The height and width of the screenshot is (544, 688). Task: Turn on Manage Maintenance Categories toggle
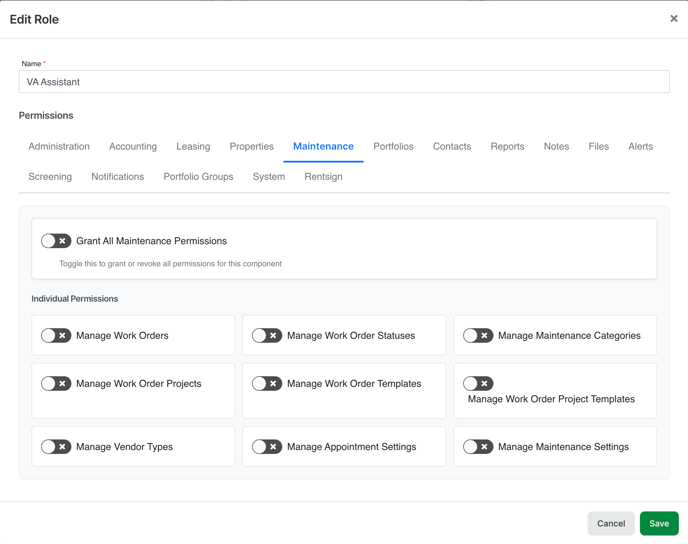(x=478, y=336)
